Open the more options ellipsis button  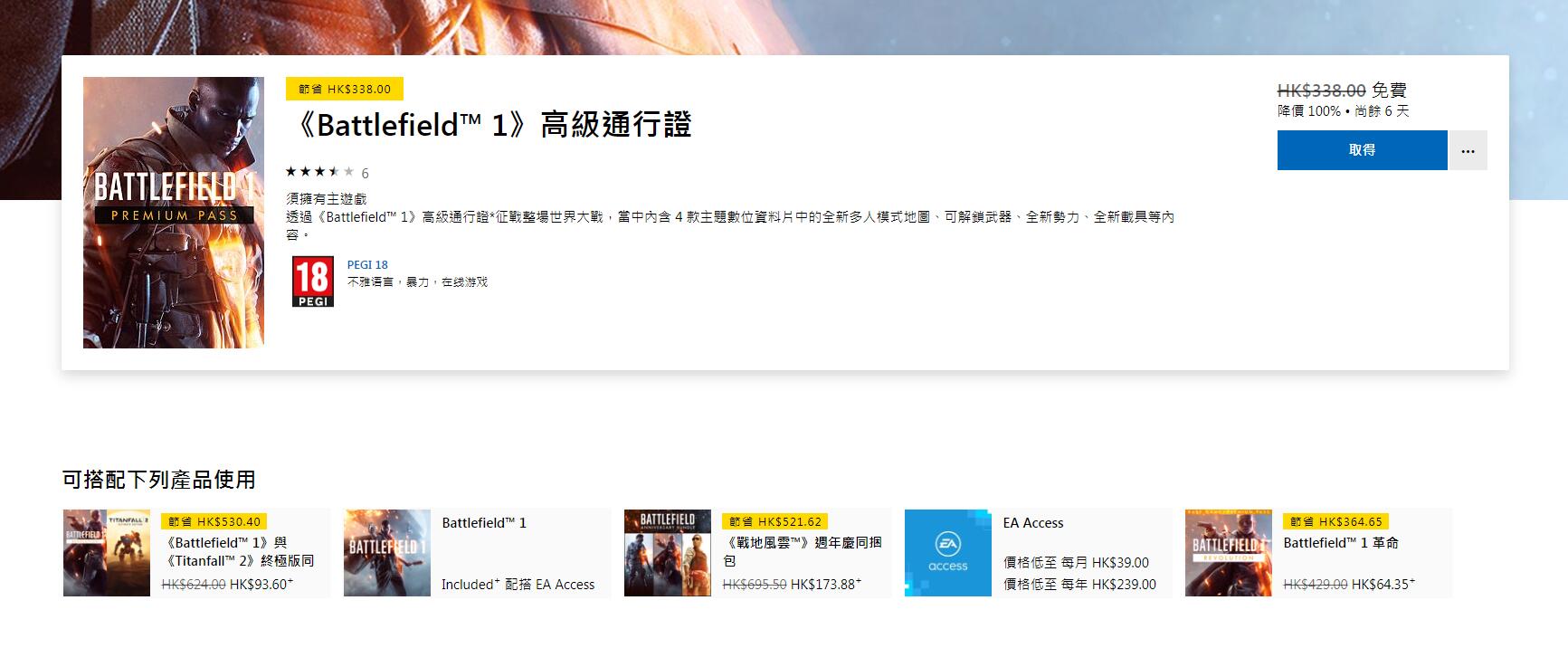coord(1468,150)
